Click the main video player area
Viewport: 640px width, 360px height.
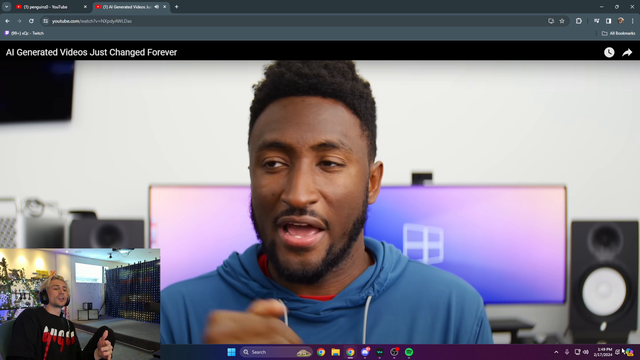320,202
